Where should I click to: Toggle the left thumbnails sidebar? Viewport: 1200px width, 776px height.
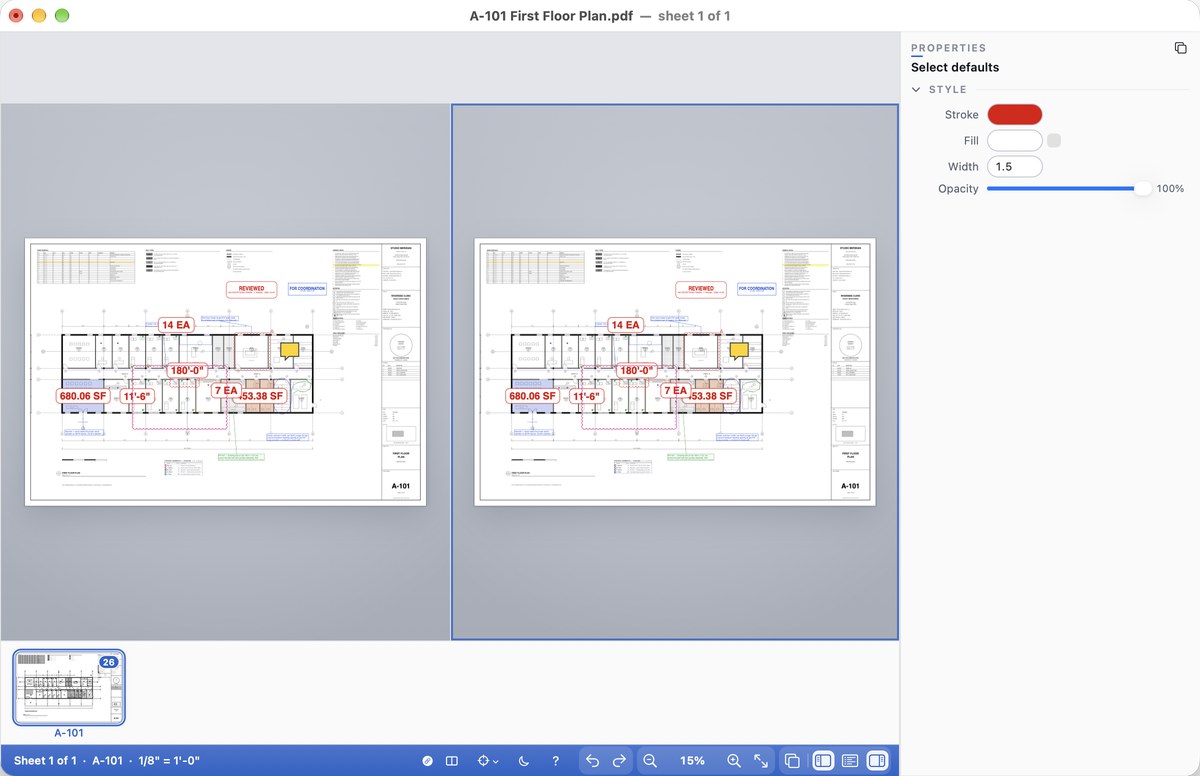pyautogui.click(x=823, y=761)
